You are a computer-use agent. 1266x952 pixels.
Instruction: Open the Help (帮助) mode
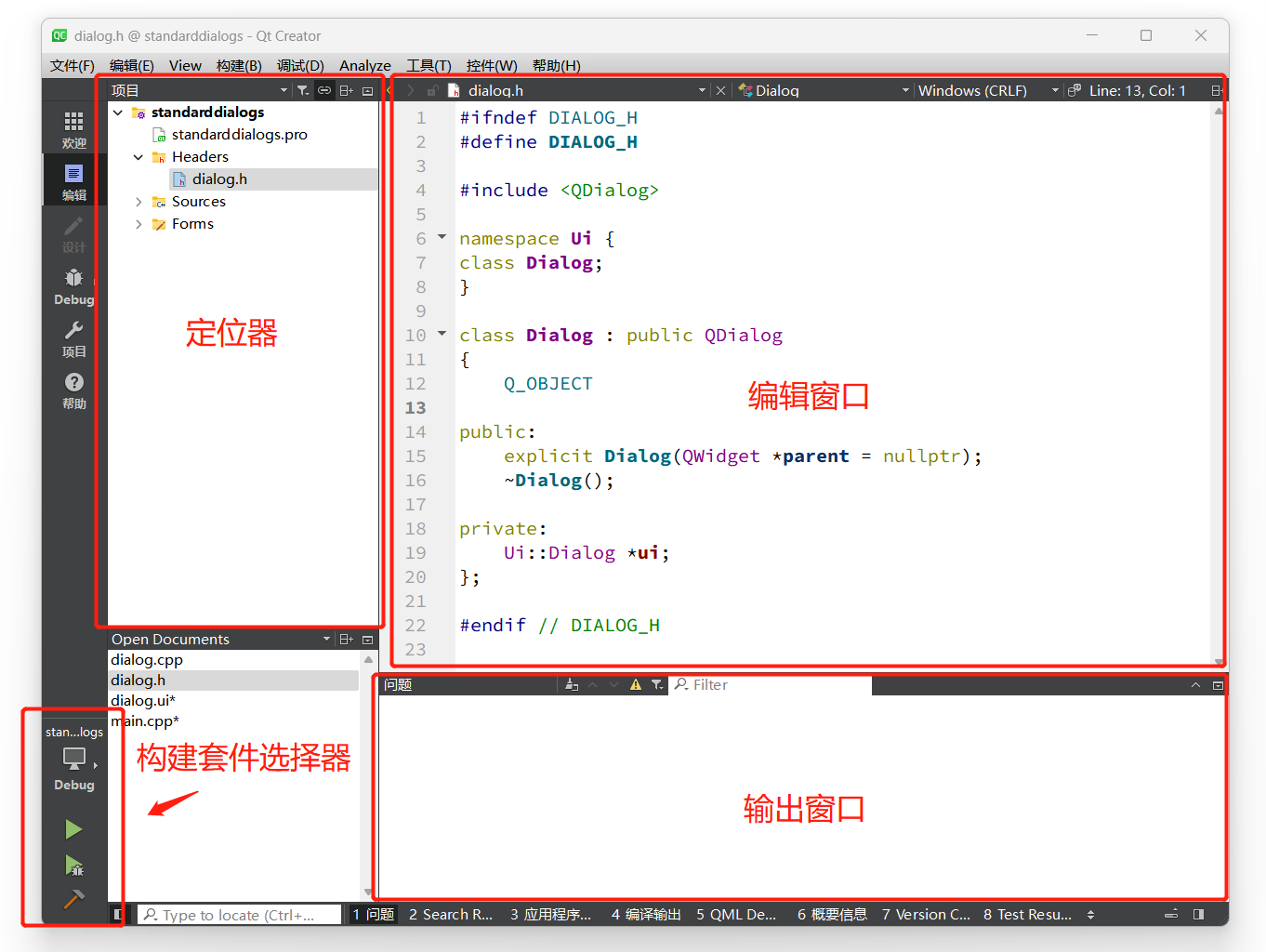pos(73,390)
